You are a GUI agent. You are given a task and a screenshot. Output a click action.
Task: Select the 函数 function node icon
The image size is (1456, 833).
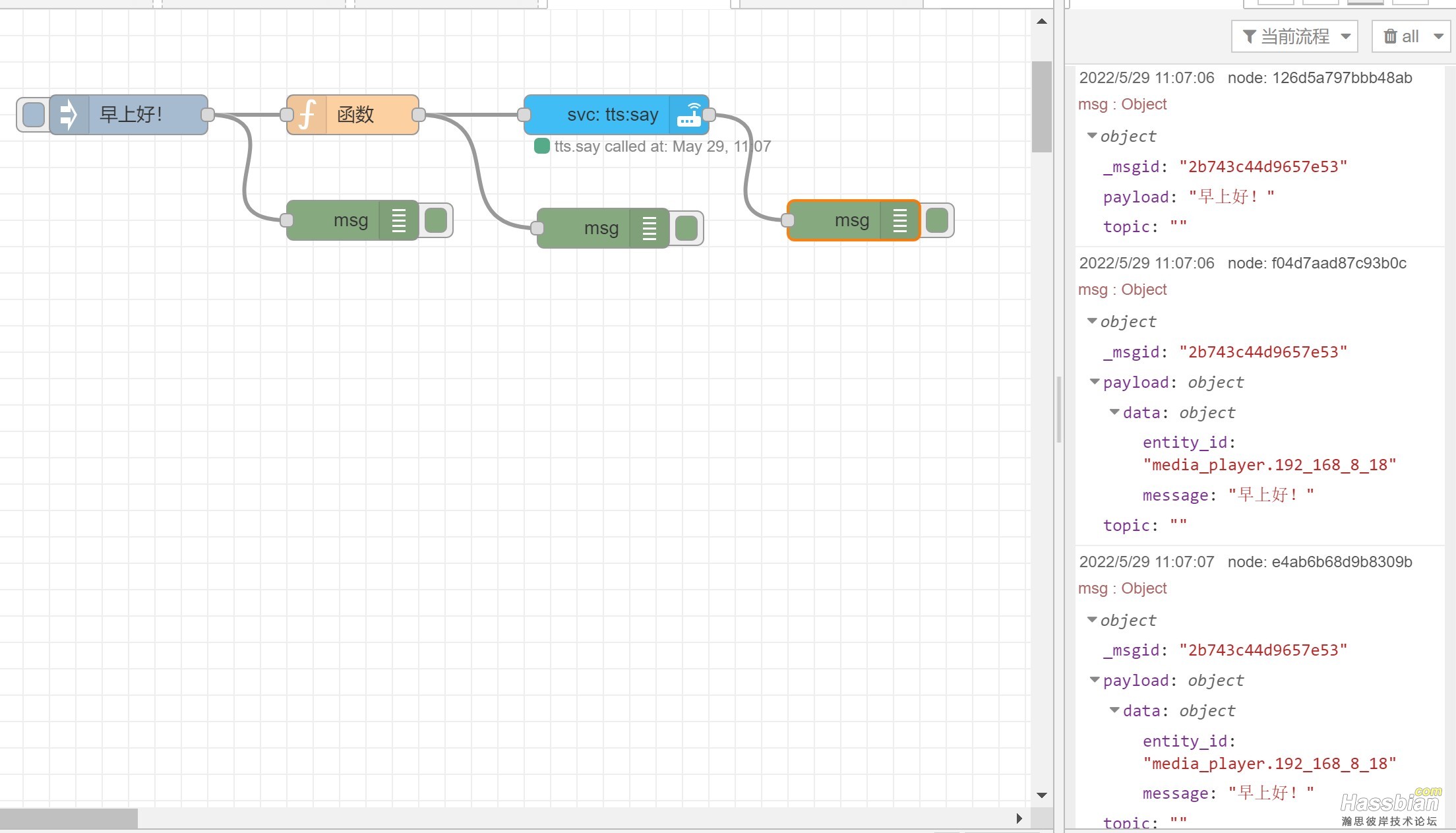(x=307, y=115)
